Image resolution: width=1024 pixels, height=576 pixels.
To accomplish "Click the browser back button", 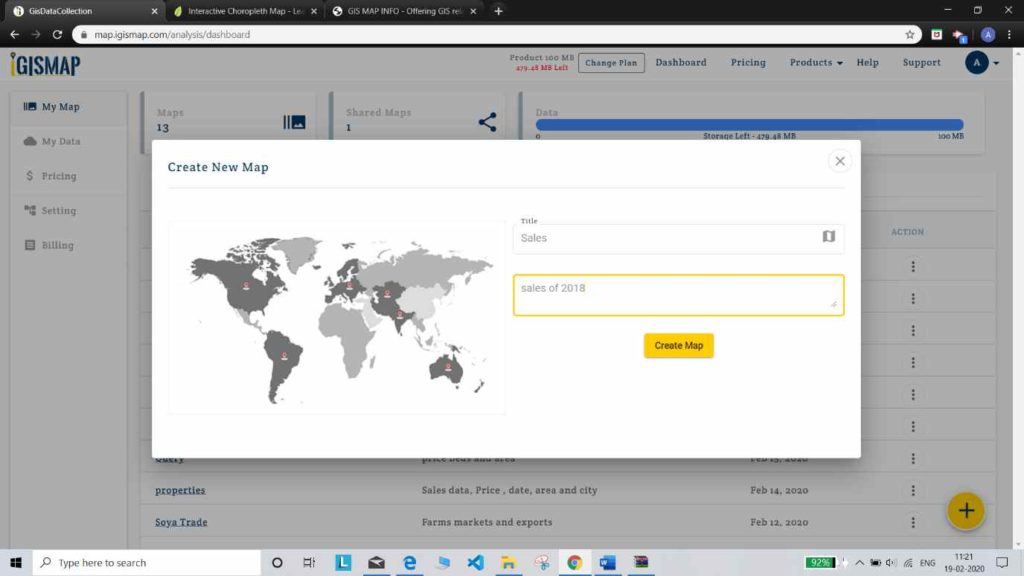I will 14,35.
